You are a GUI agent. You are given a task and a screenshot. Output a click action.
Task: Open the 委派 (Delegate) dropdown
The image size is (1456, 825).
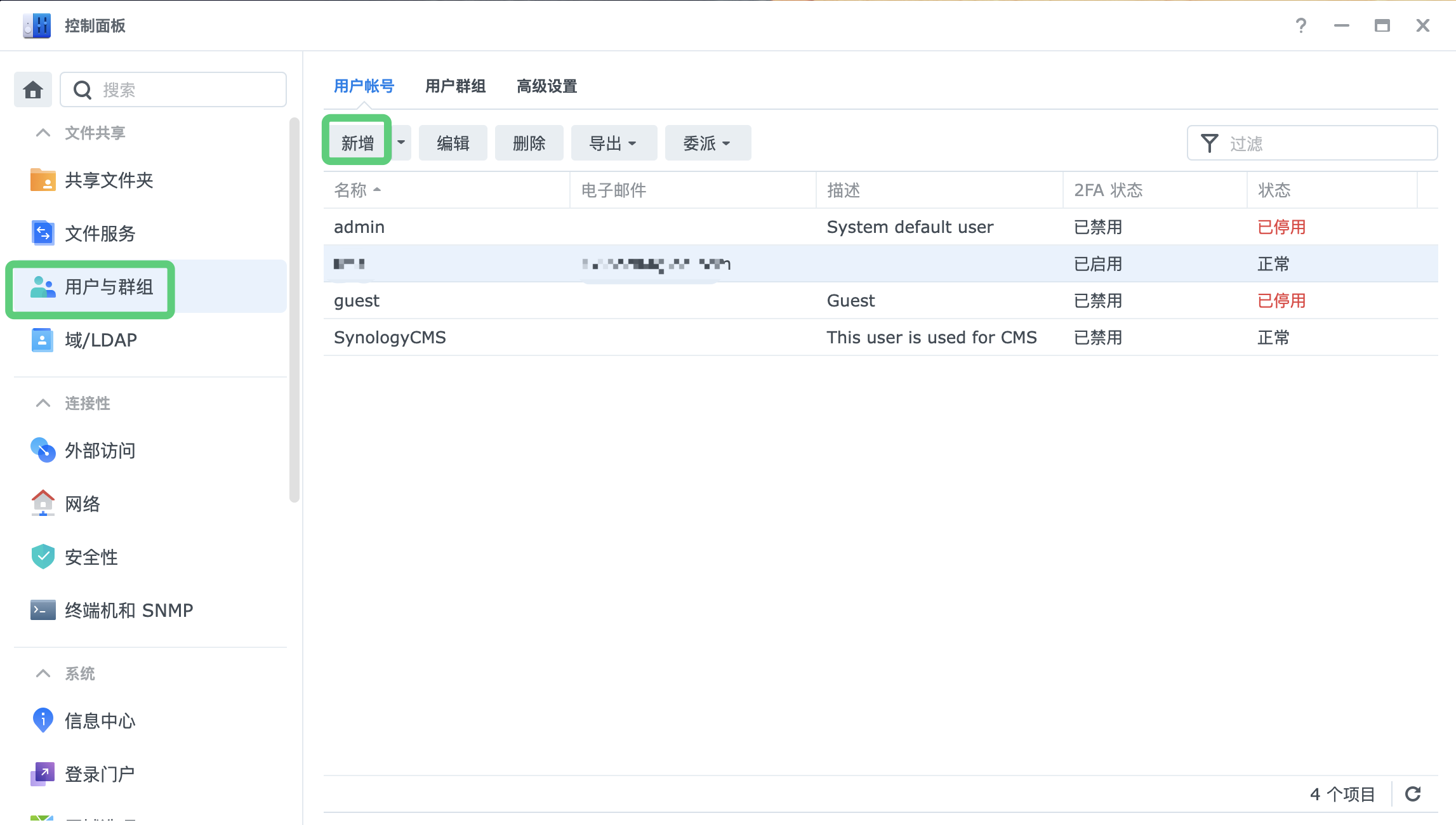(x=707, y=143)
